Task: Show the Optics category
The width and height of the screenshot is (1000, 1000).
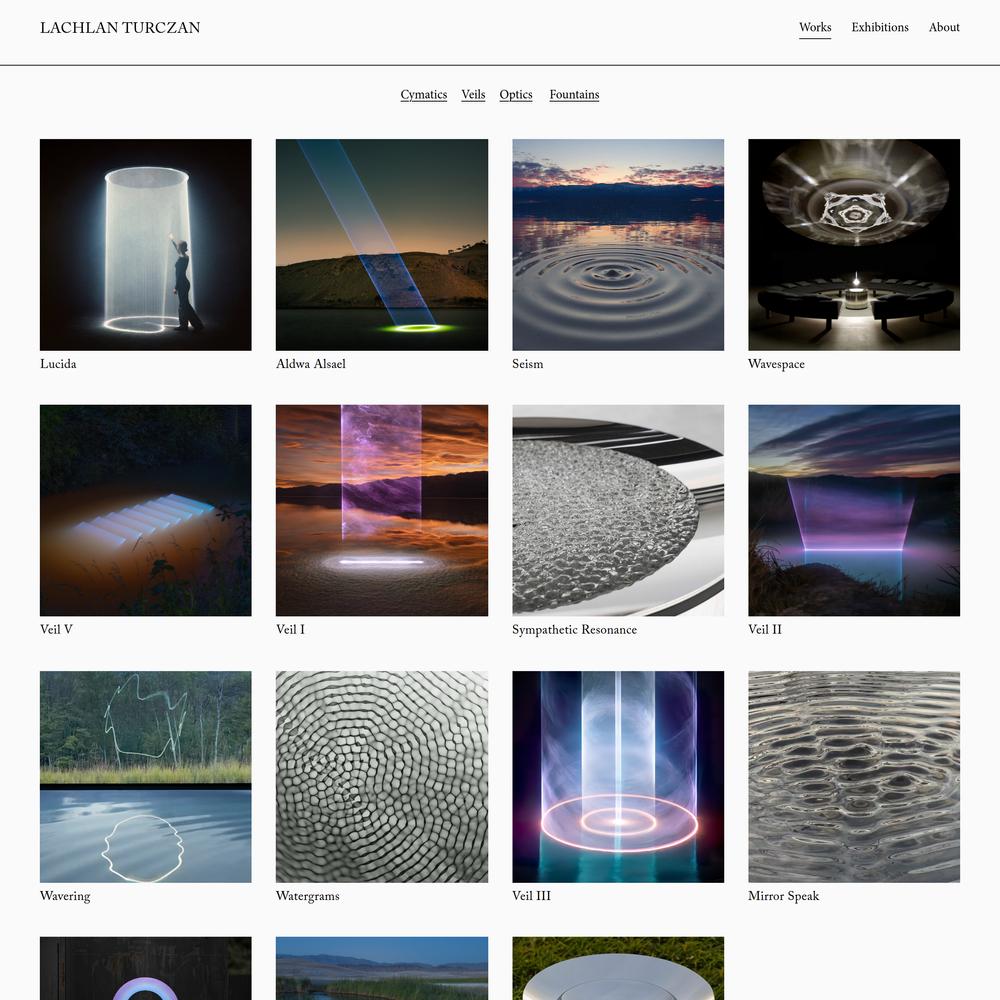Action: point(516,94)
